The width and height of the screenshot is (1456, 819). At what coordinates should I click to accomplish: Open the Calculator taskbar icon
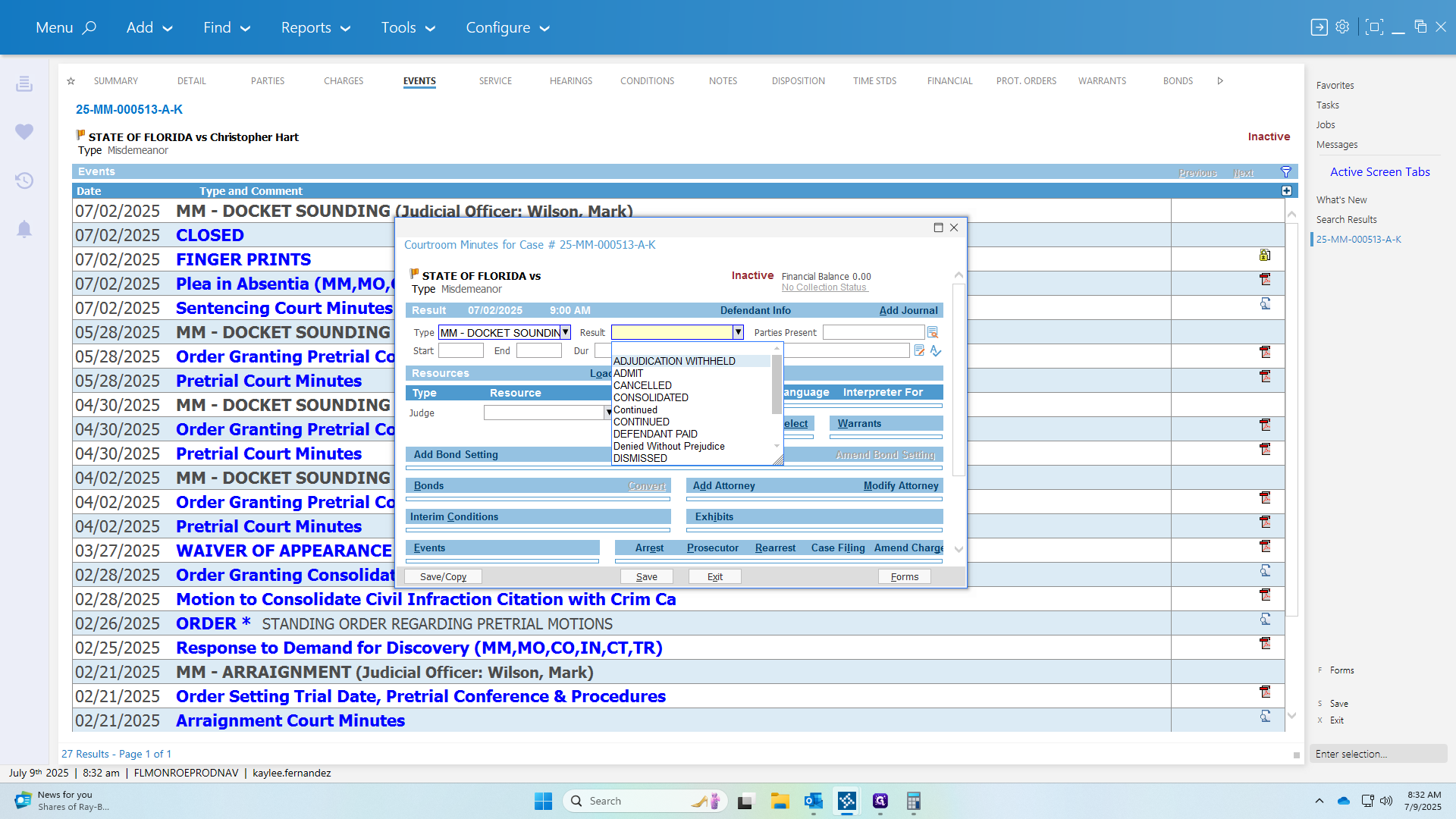click(x=914, y=801)
